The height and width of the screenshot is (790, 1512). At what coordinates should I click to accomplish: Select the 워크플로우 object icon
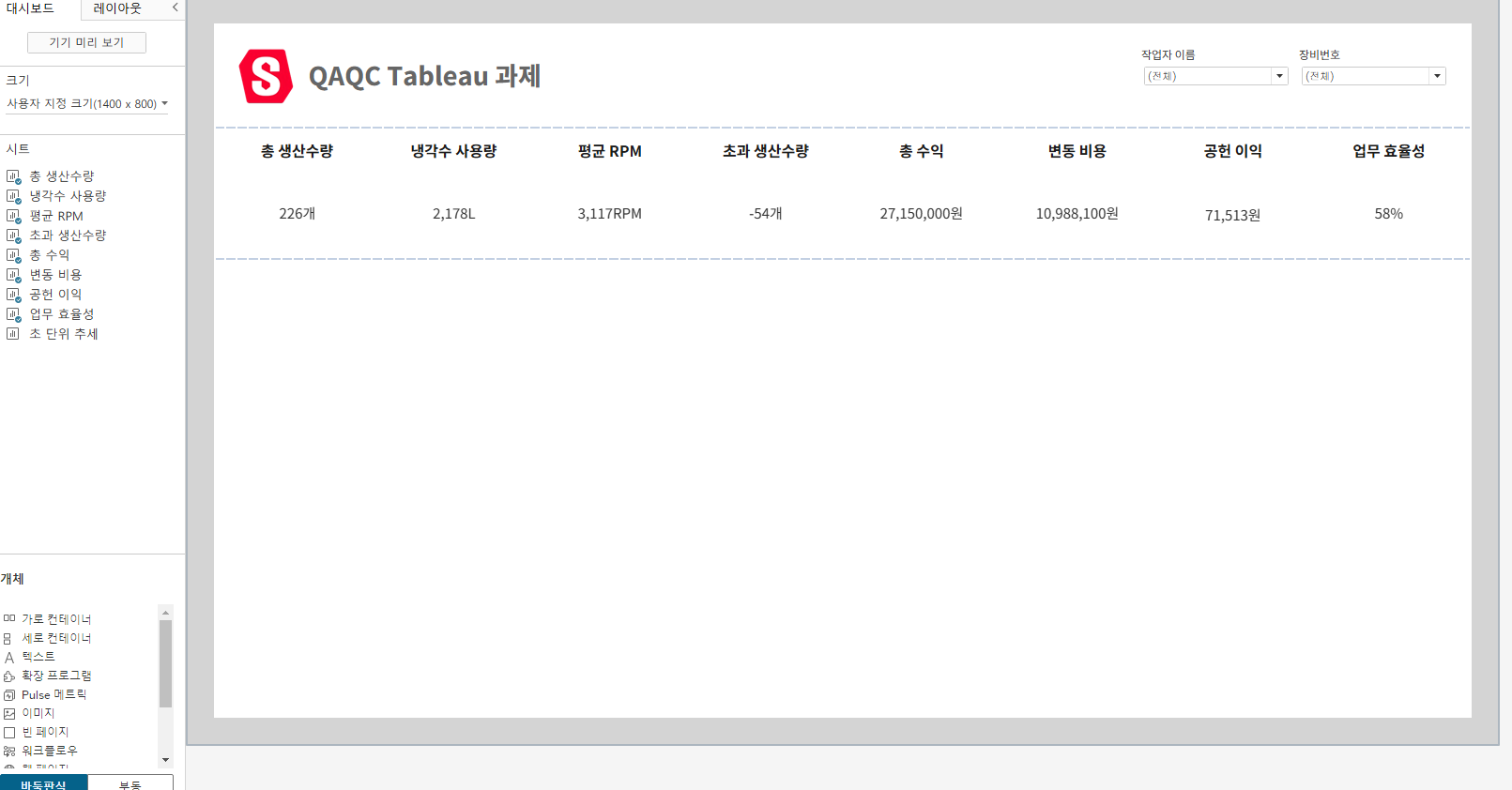tap(9, 751)
